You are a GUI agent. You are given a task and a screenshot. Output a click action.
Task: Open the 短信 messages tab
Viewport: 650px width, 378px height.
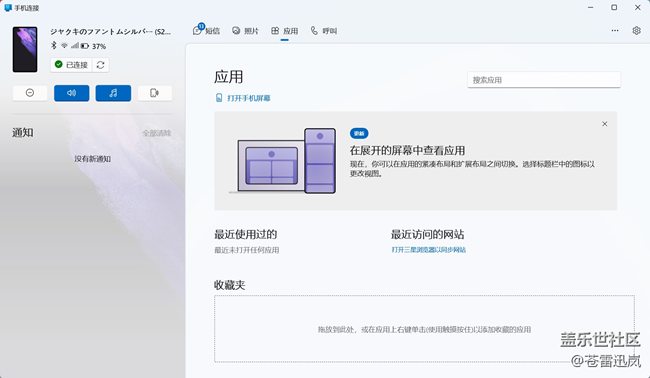tap(206, 31)
